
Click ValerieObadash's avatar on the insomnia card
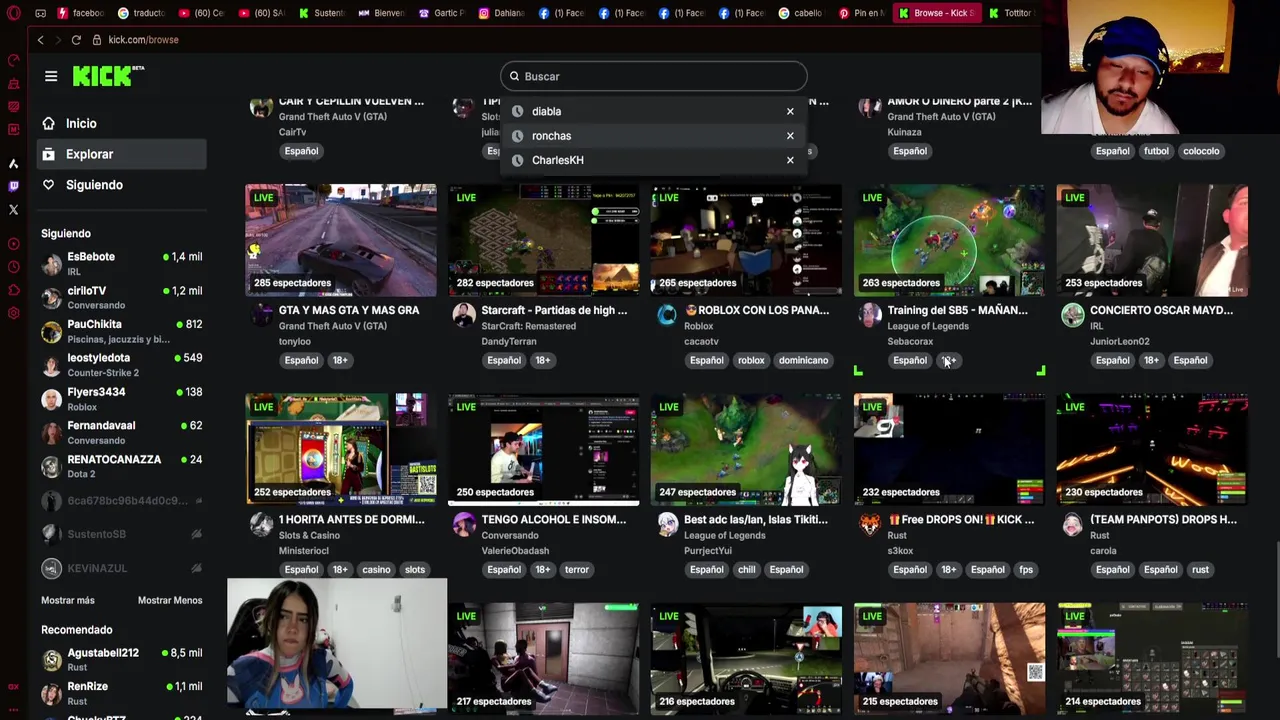464,525
